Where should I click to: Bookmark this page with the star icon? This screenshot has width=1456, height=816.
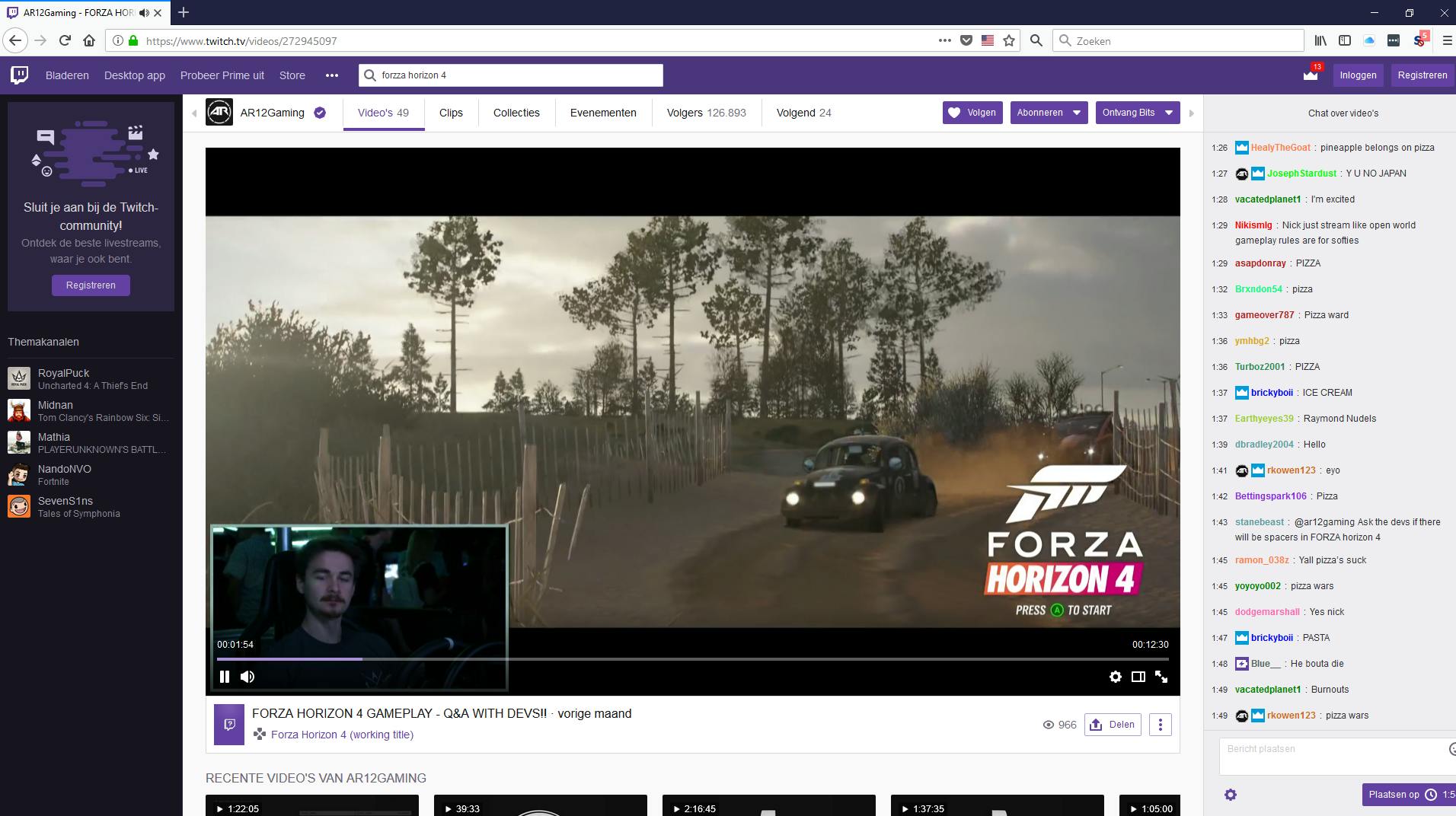1010,40
